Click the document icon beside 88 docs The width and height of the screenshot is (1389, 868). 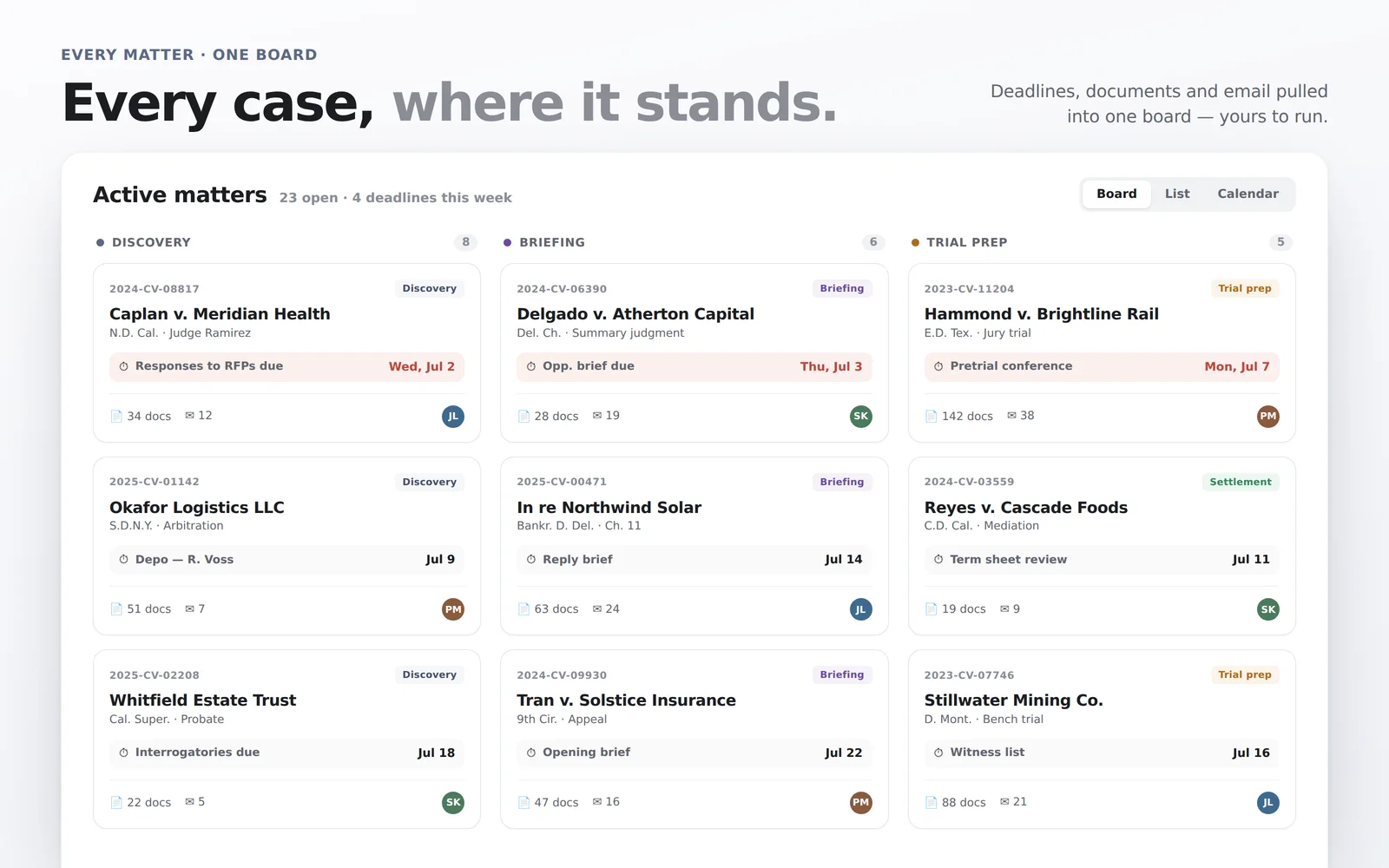[x=931, y=803]
